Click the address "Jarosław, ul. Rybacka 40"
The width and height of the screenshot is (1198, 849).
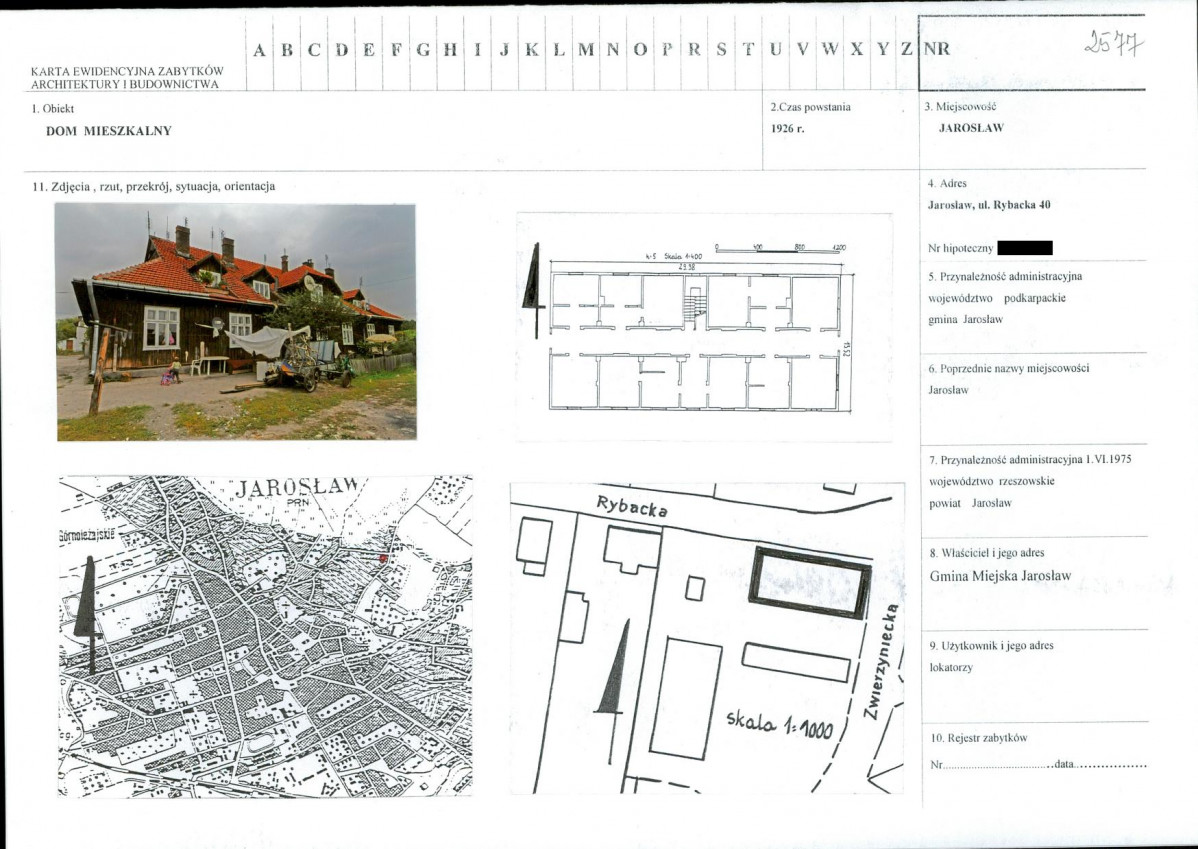(989, 205)
